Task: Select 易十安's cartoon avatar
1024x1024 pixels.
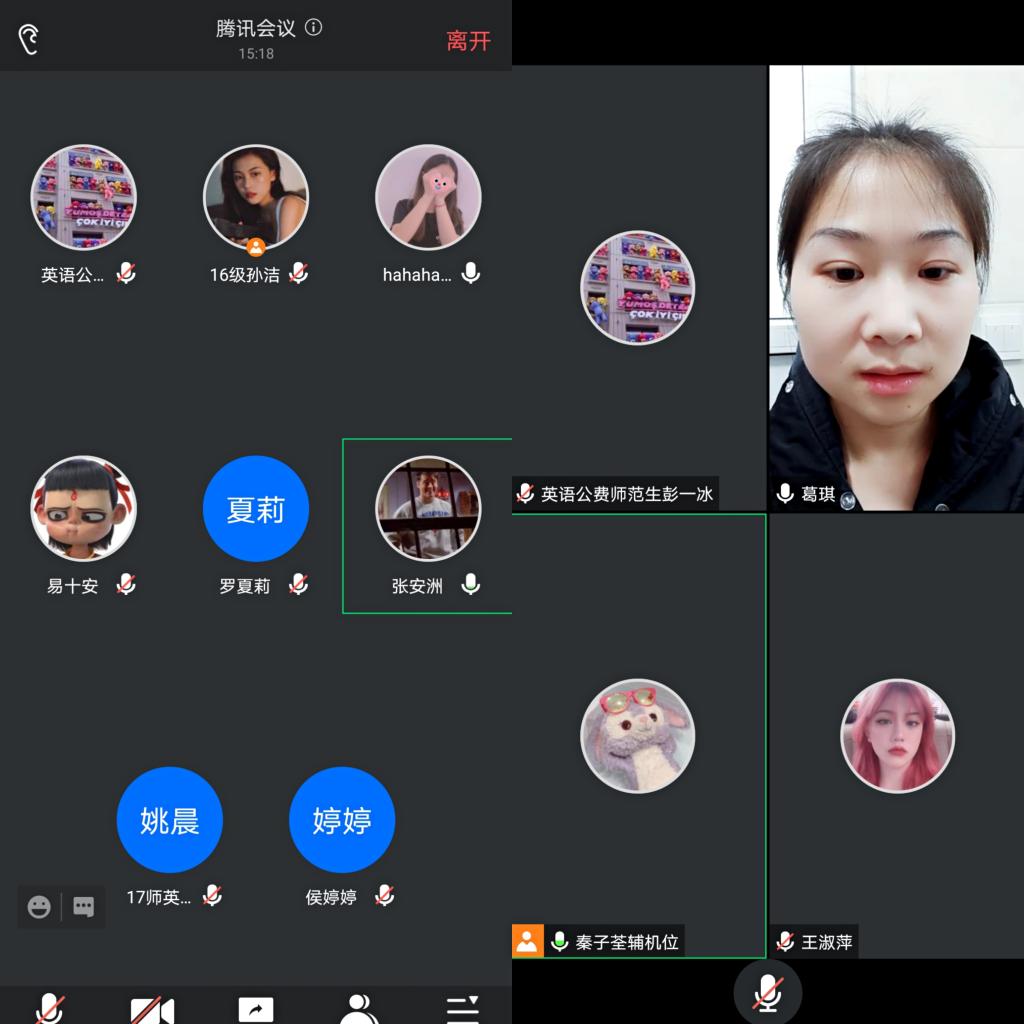Action: (84, 509)
